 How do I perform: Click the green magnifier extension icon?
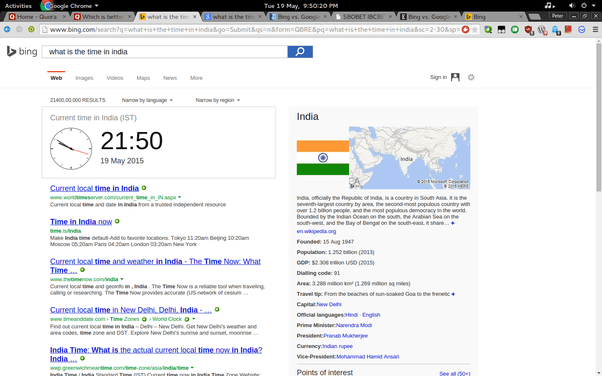tap(488, 30)
